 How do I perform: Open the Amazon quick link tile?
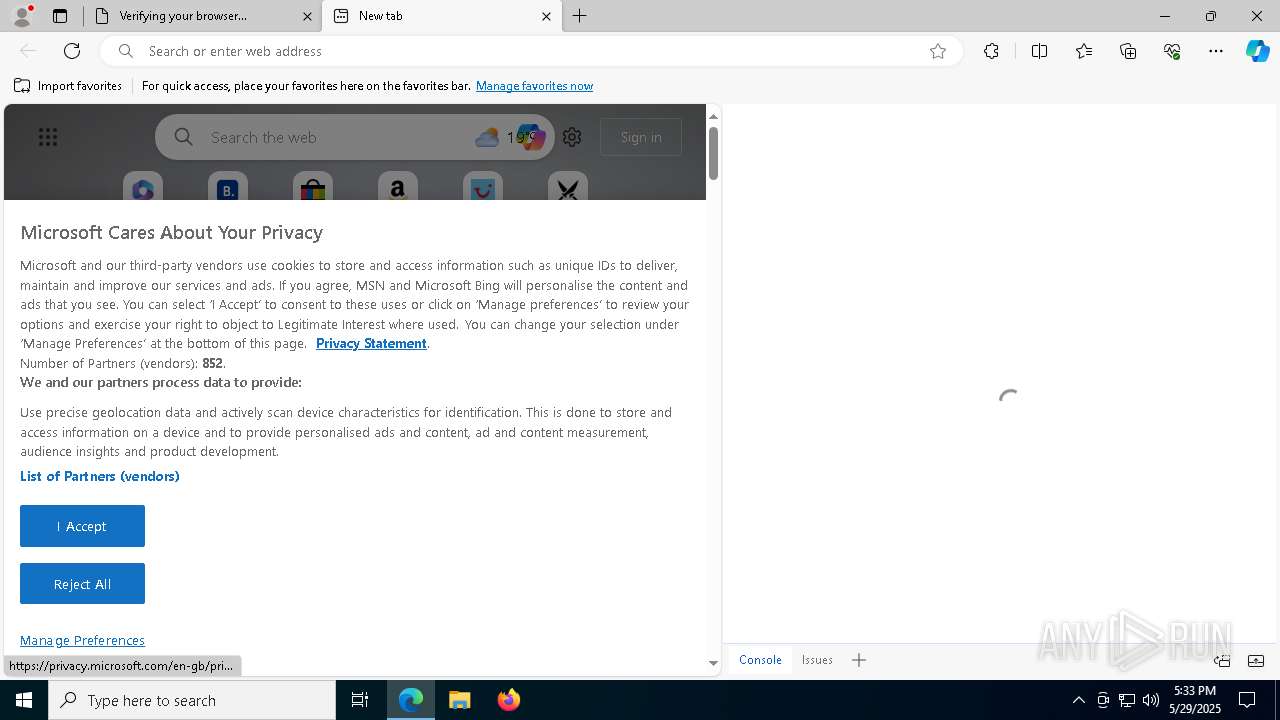point(398,188)
